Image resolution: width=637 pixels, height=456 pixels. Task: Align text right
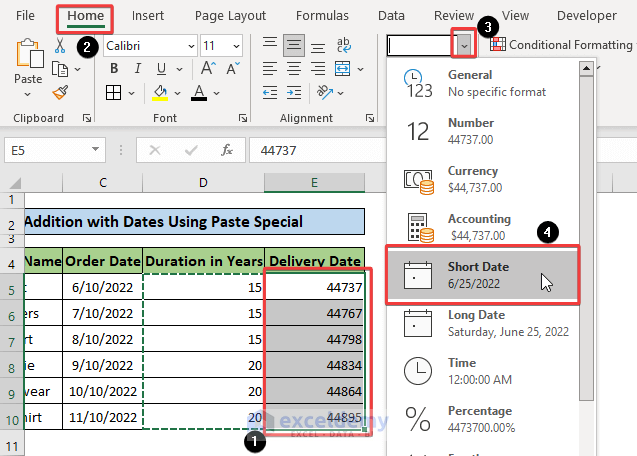pos(318,69)
